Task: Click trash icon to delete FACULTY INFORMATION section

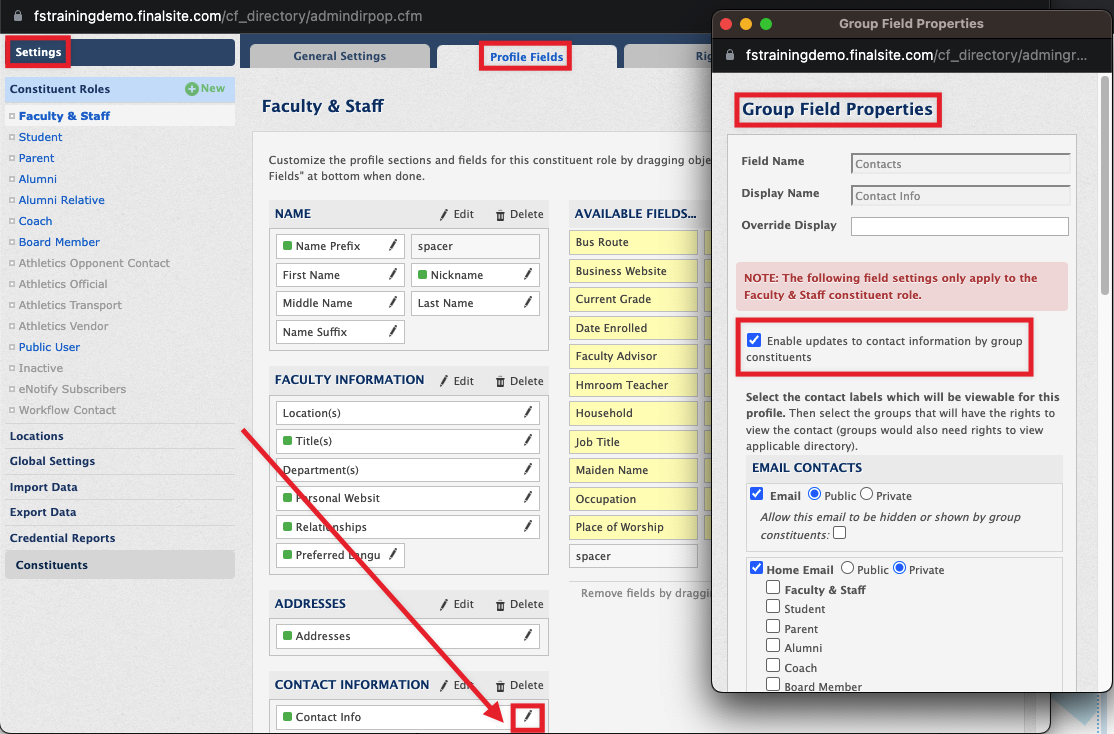Action: coord(500,382)
